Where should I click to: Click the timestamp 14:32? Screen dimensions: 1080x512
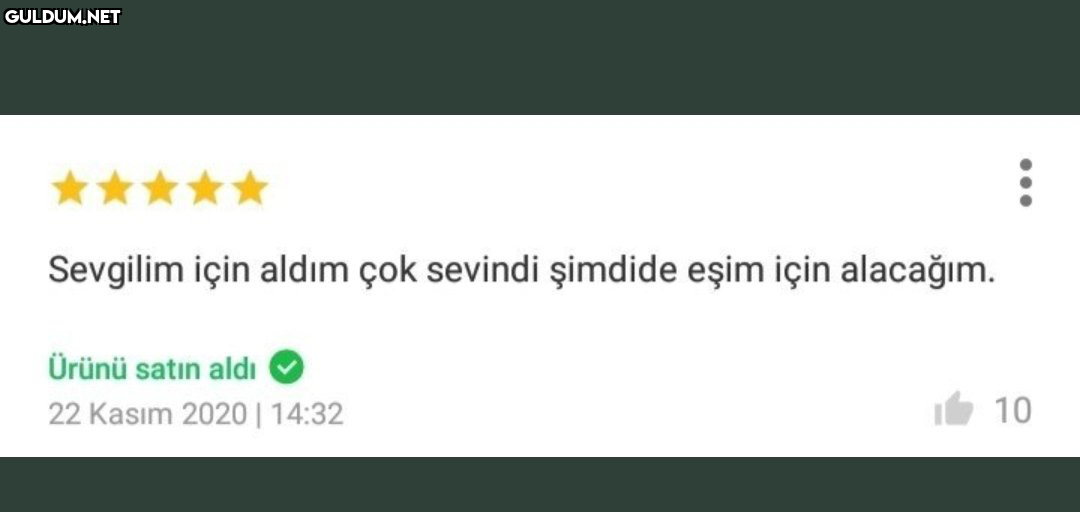307,415
